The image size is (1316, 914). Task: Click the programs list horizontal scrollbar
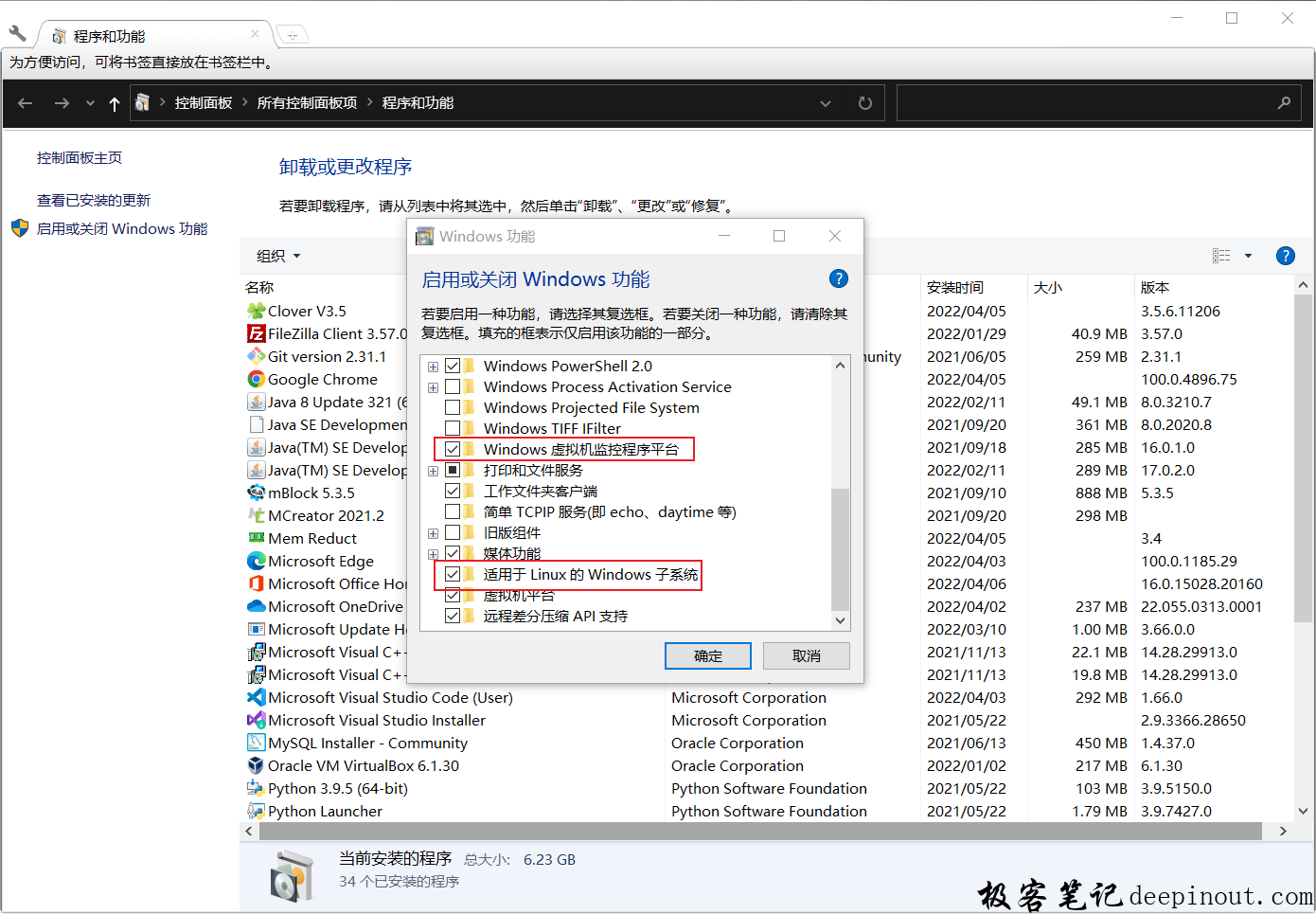pos(760,831)
